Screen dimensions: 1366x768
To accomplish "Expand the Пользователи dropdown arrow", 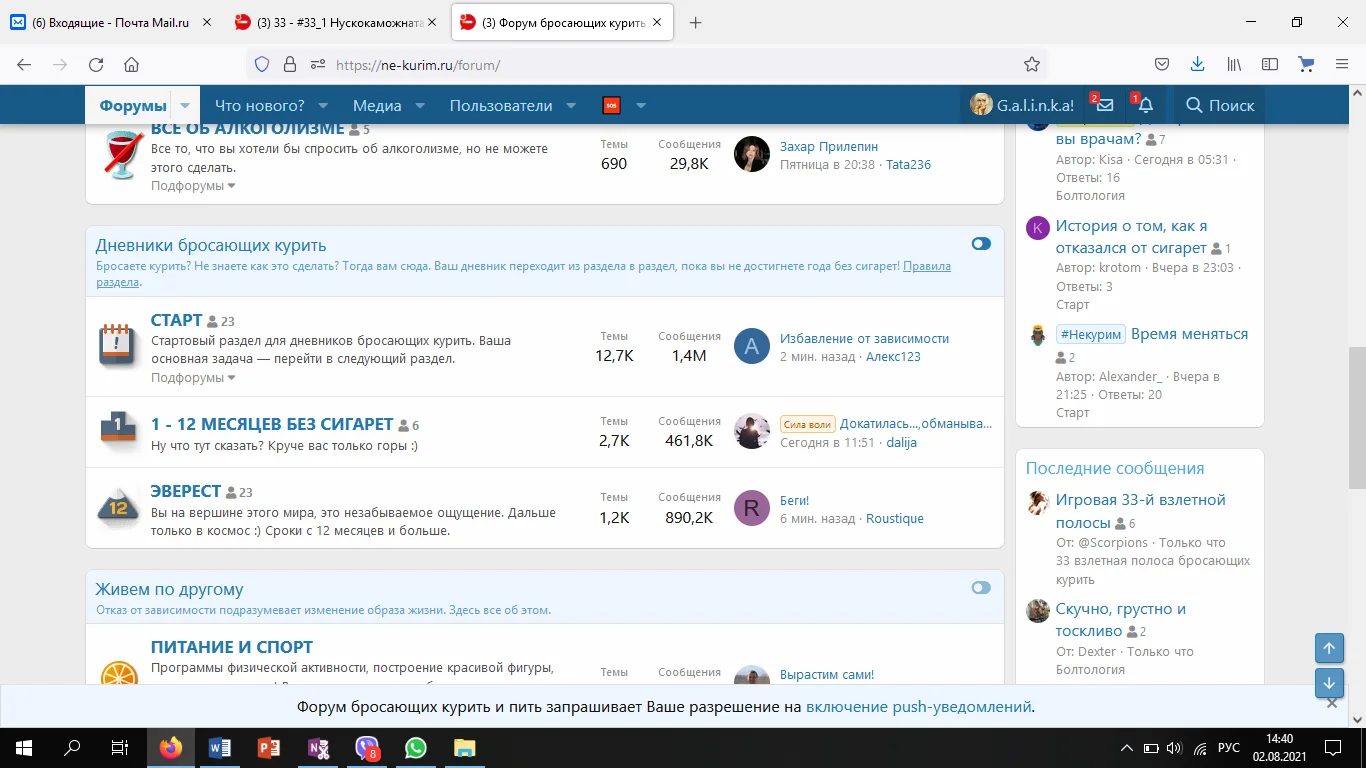I will 571,105.
